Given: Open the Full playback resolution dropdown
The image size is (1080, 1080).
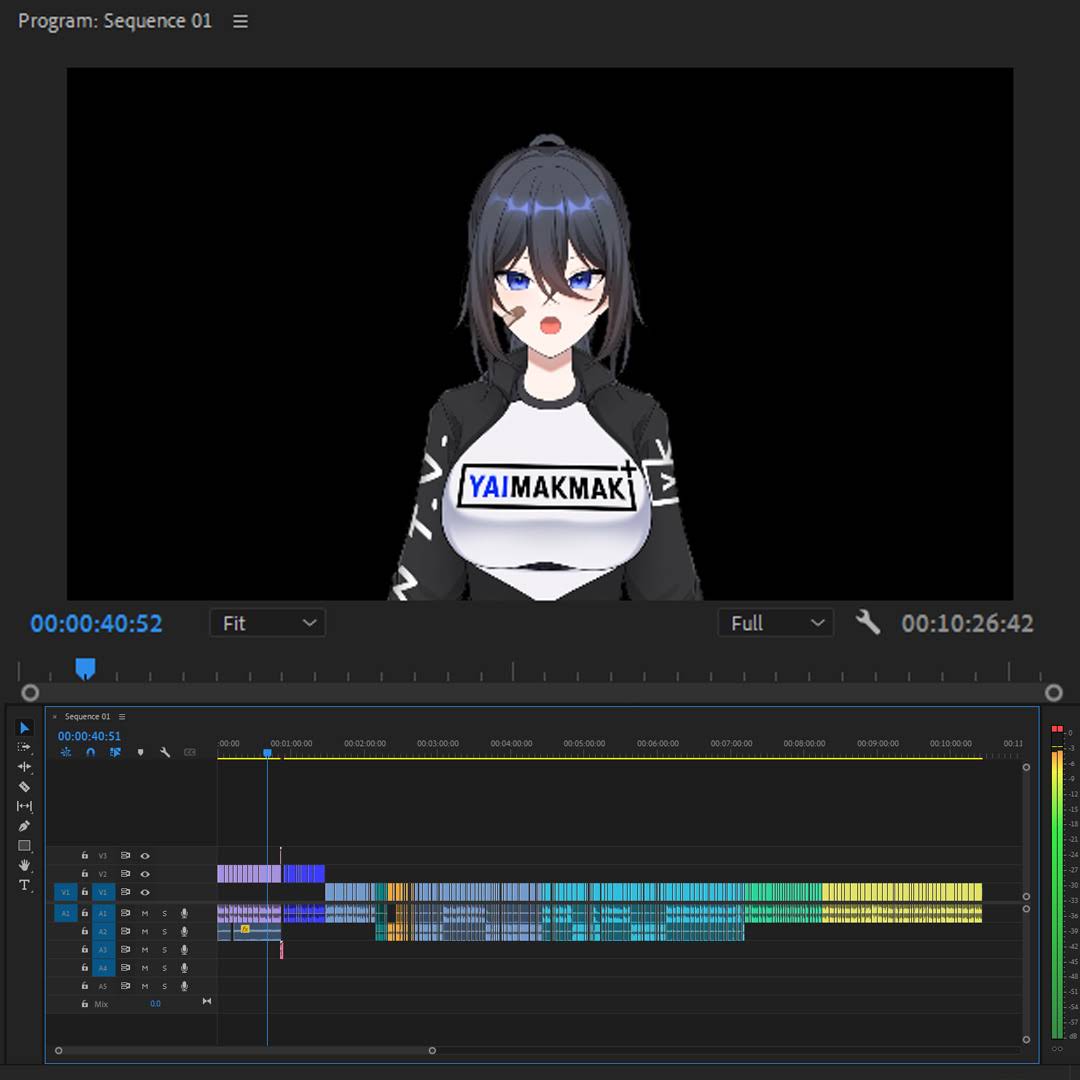Looking at the screenshot, I should 775,623.
